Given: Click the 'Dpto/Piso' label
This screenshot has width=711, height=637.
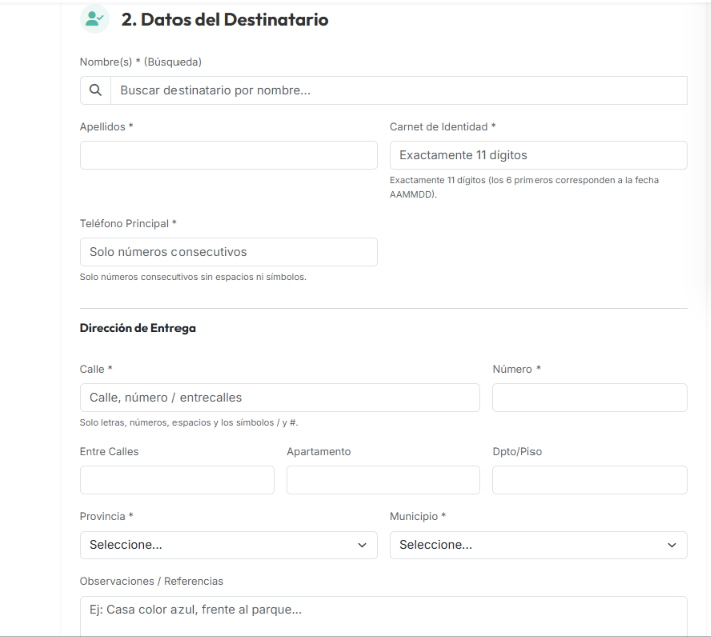Looking at the screenshot, I should tap(517, 452).
